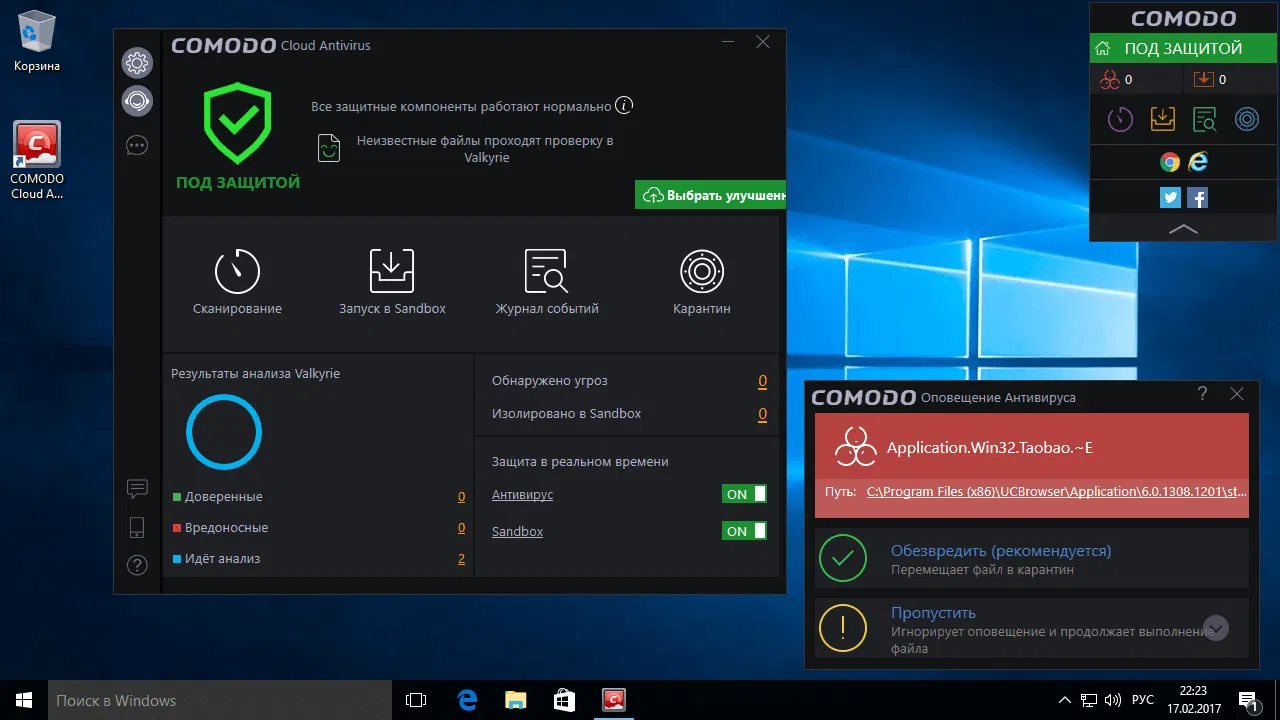Open the Корзина recycle bin desktop icon

click(x=37, y=41)
